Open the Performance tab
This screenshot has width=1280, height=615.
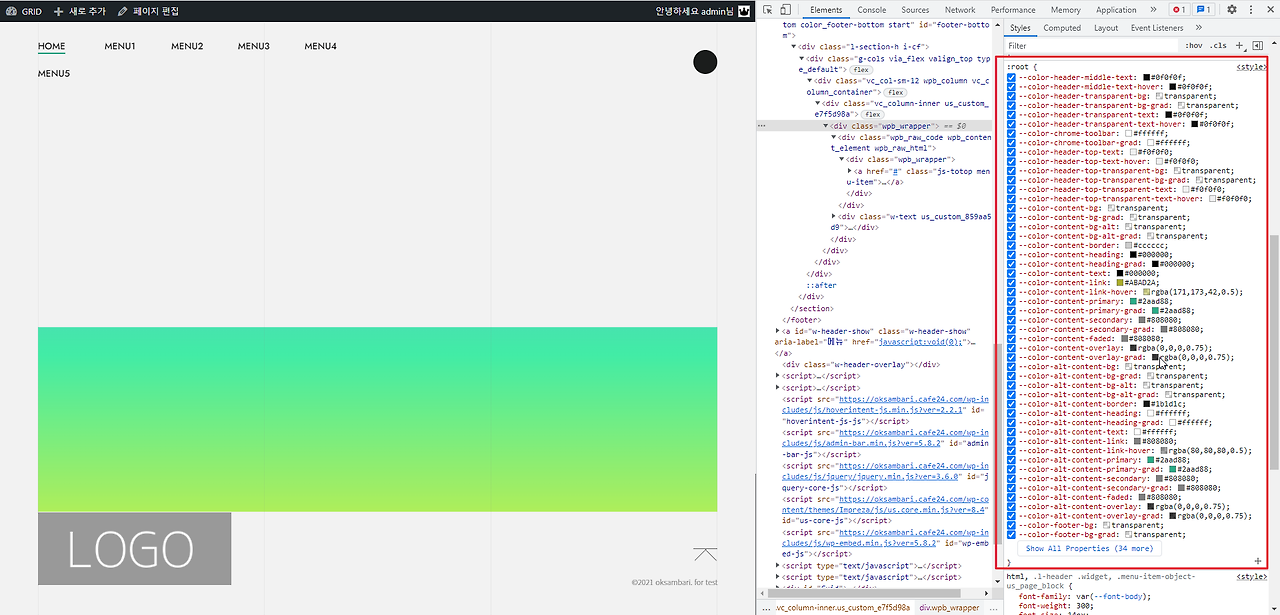pyautogui.click(x=1013, y=10)
